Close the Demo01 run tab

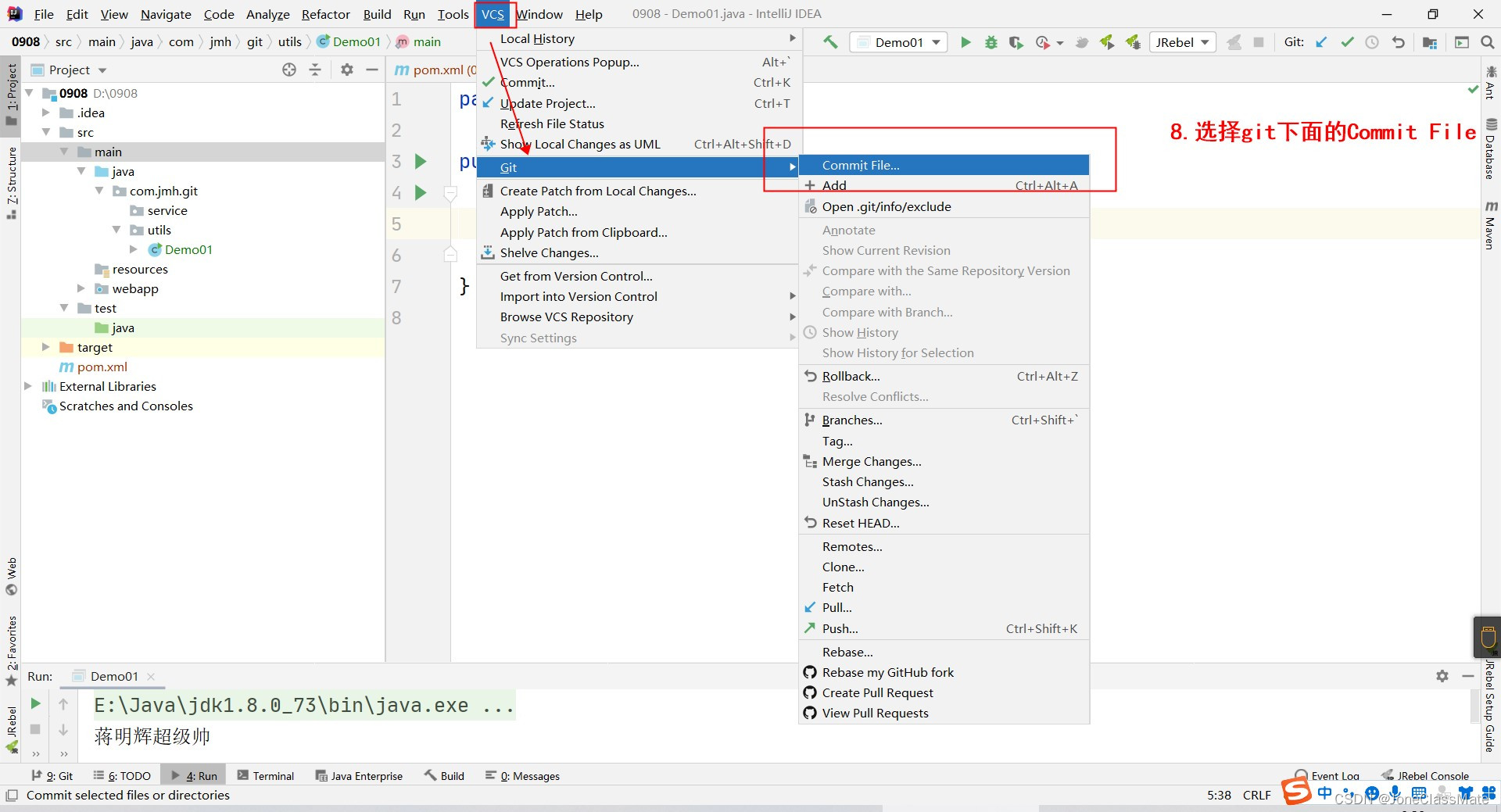click(151, 677)
